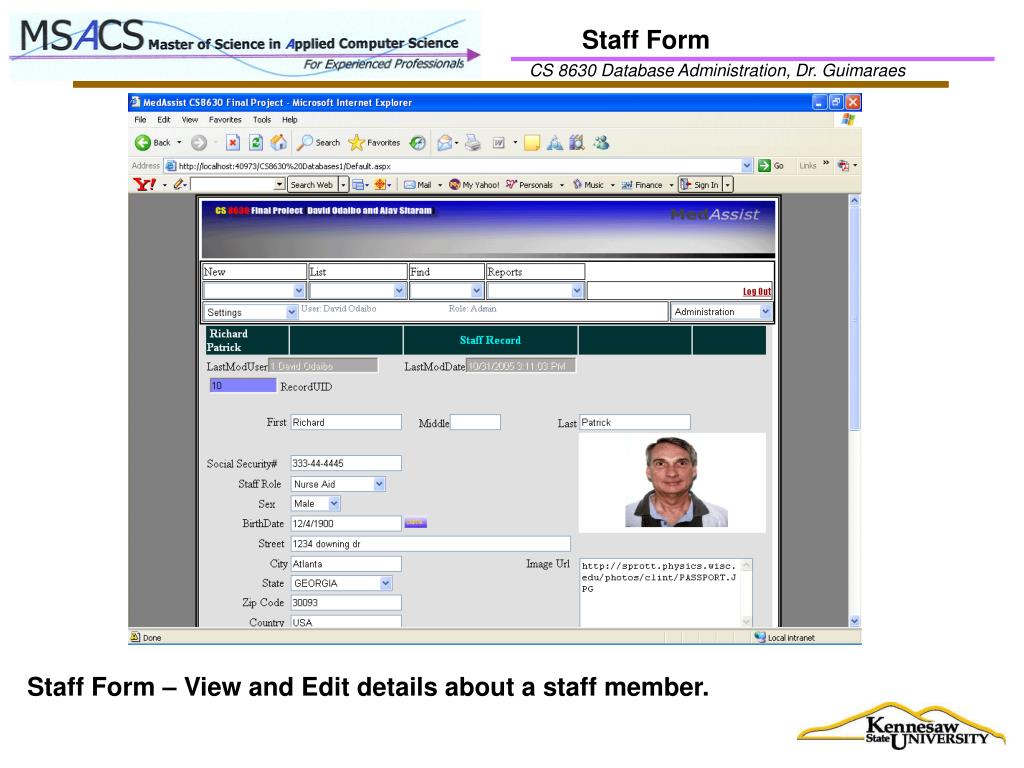Open Yahoo Personals toolbar button
This screenshot has width=1024, height=768.
(x=530, y=185)
